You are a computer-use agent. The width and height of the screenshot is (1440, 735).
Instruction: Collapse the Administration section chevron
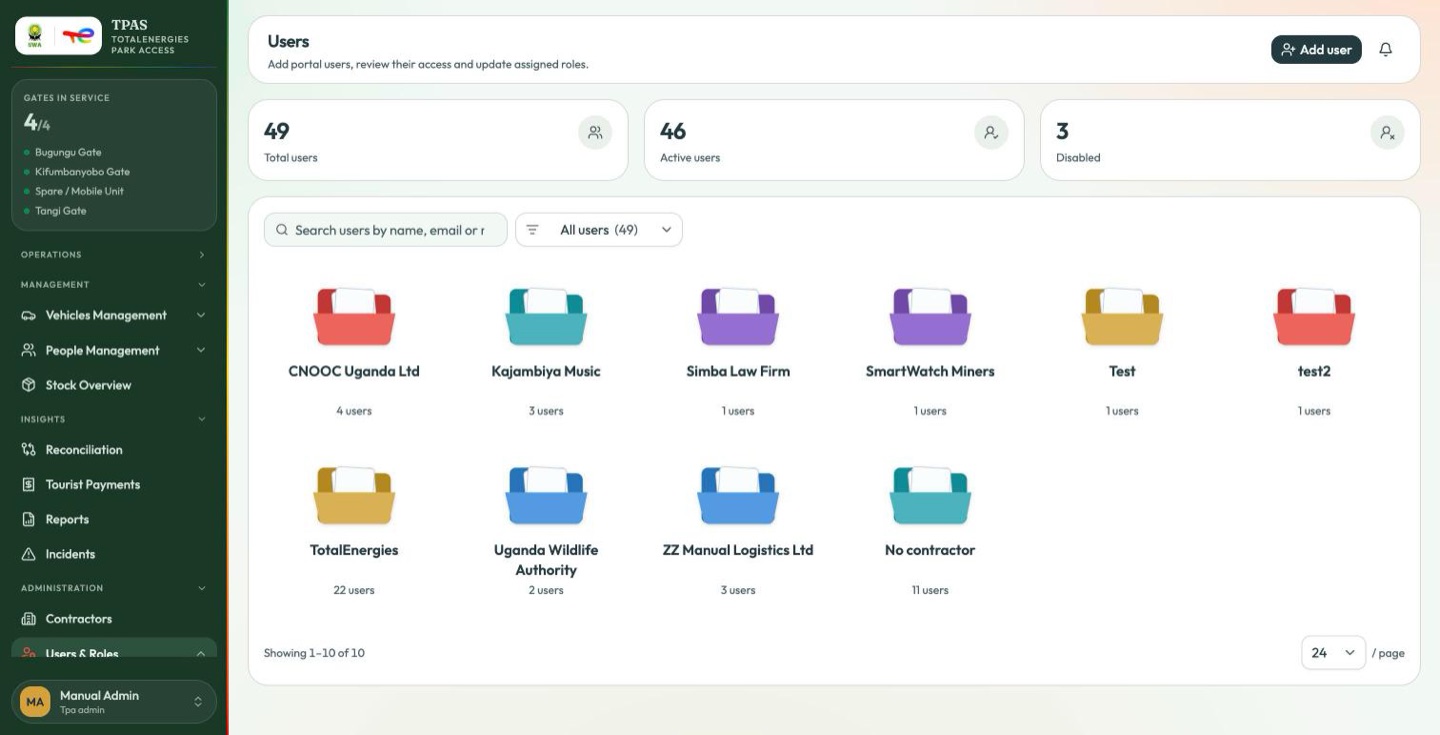point(201,588)
